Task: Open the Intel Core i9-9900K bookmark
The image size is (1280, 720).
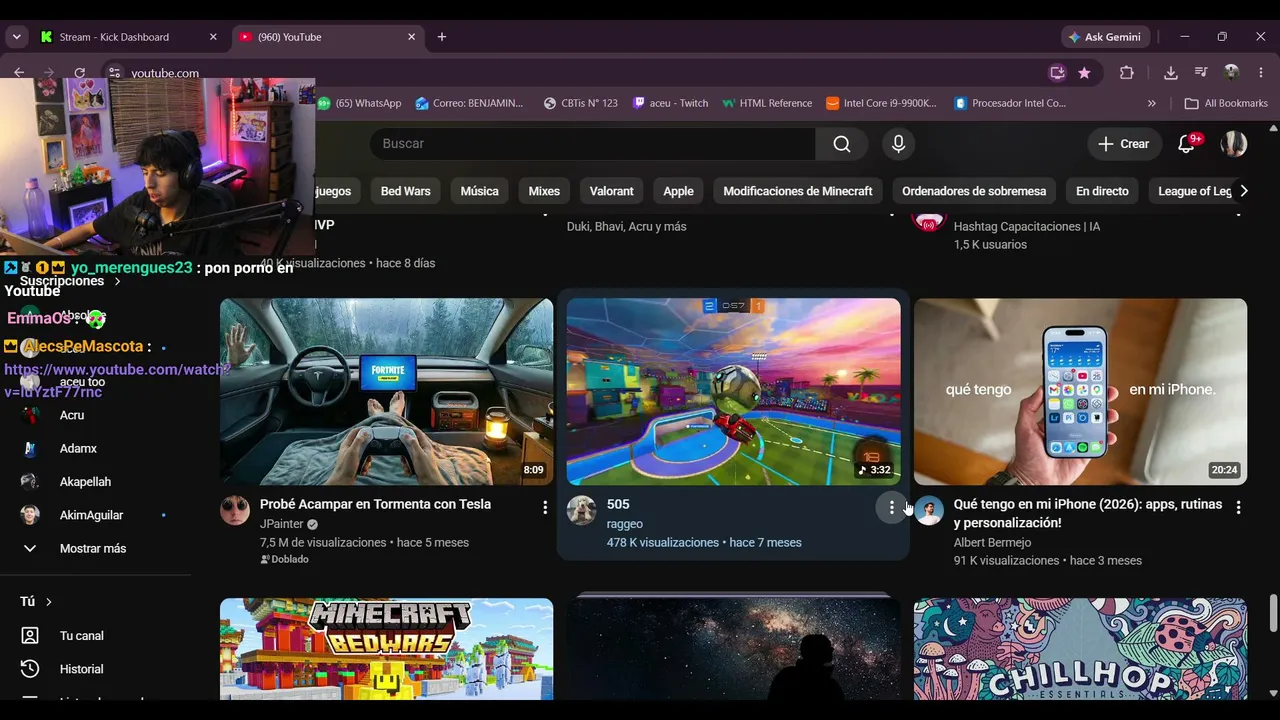Action: click(x=882, y=103)
